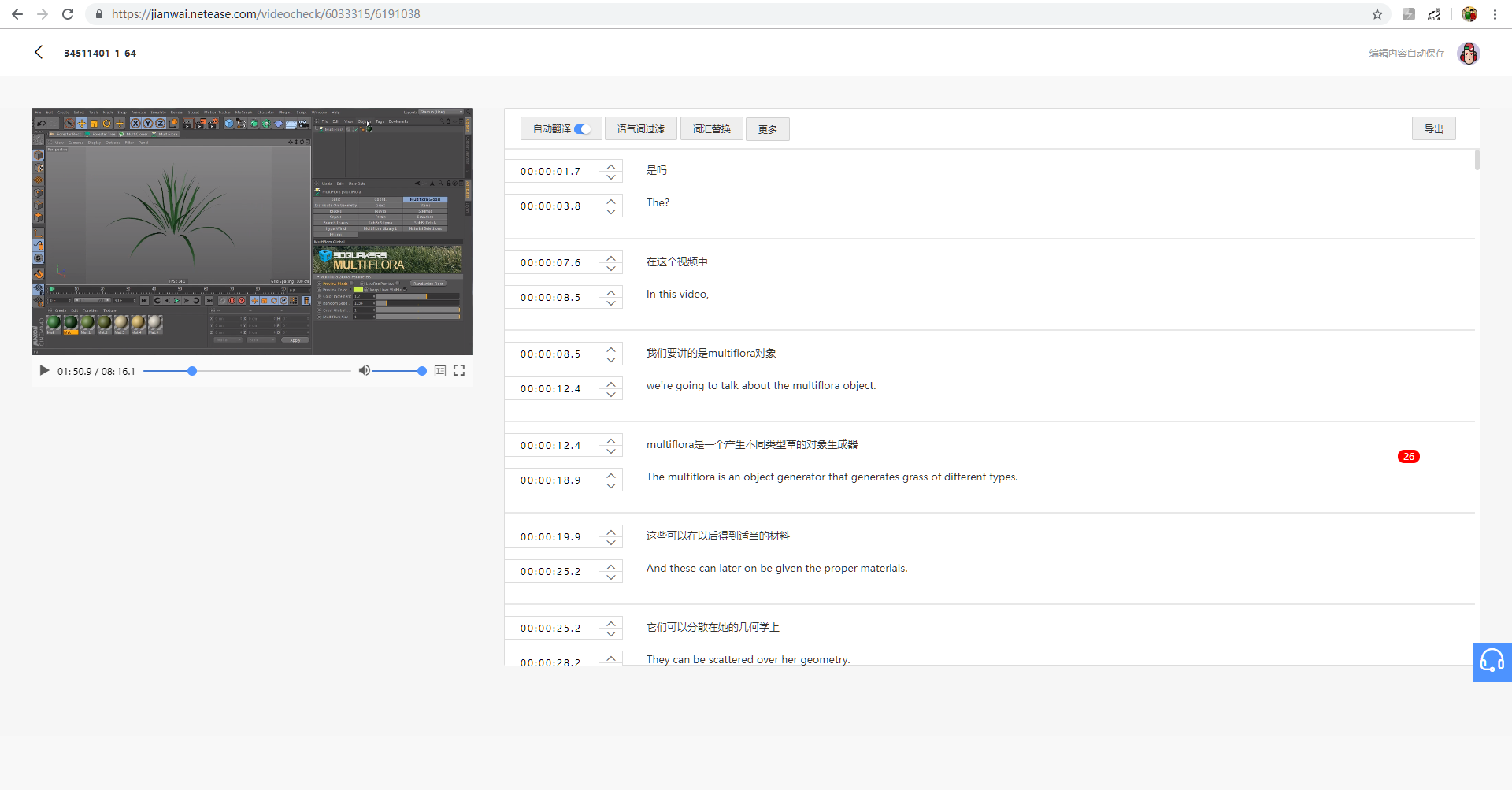Viewport: 1512px width, 790px height.
Task: Increase the 00:00:12.4 end timestamp of the multiflora object line
Action: (611, 383)
